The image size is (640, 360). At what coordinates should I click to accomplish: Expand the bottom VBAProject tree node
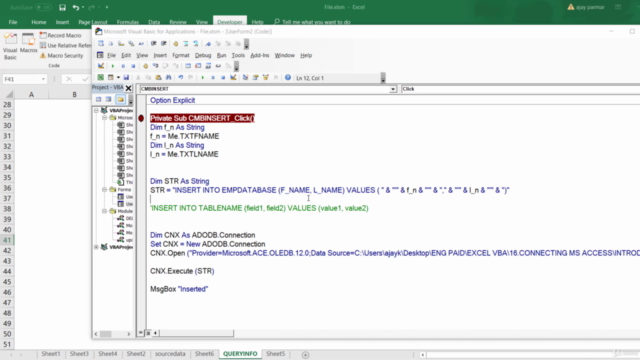pyautogui.click(x=96, y=247)
